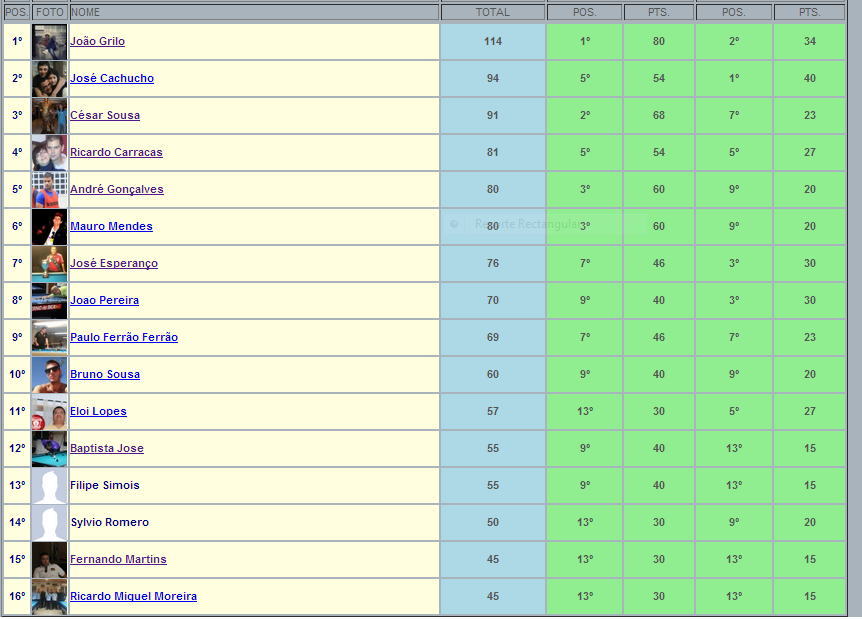Open João Grilo's profile link

[97, 42]
